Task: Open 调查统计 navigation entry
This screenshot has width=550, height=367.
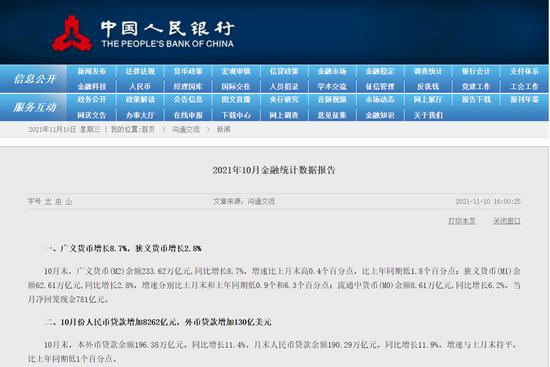Action: coord(428,71)
